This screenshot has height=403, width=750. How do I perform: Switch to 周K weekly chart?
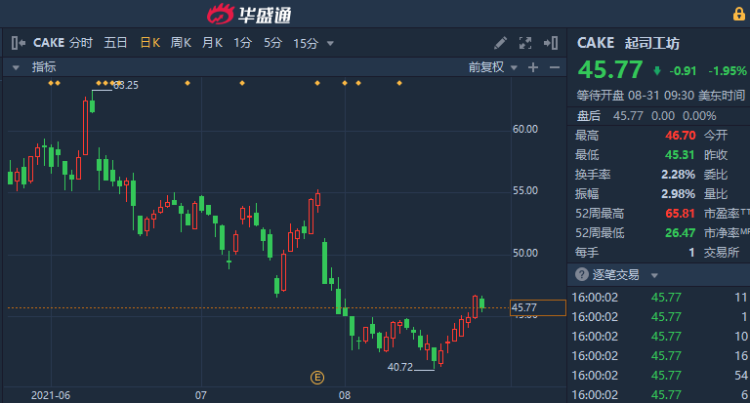(181, 43)
